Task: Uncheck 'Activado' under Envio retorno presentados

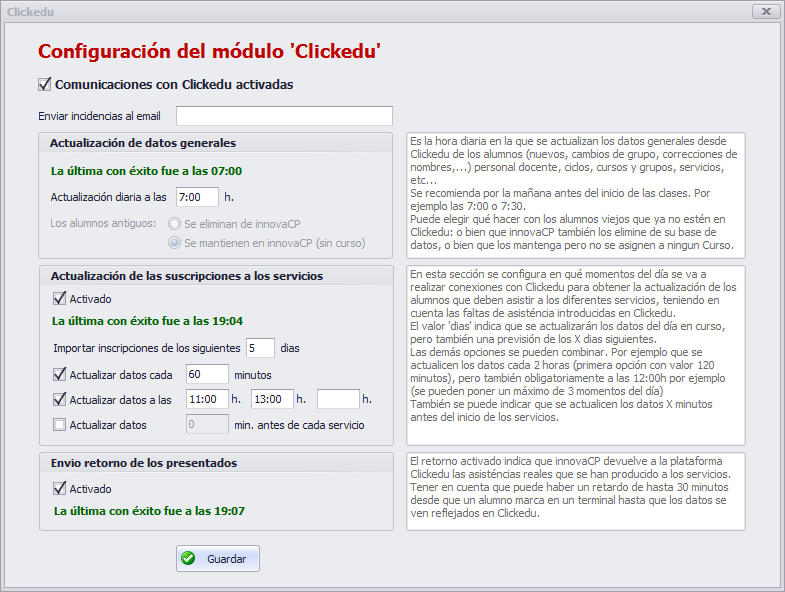Action: point(60,489)
